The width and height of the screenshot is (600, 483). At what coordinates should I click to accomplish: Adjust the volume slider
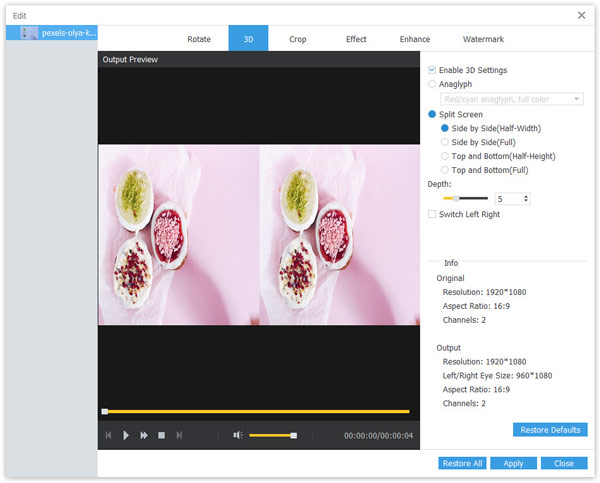coord(272,435)
